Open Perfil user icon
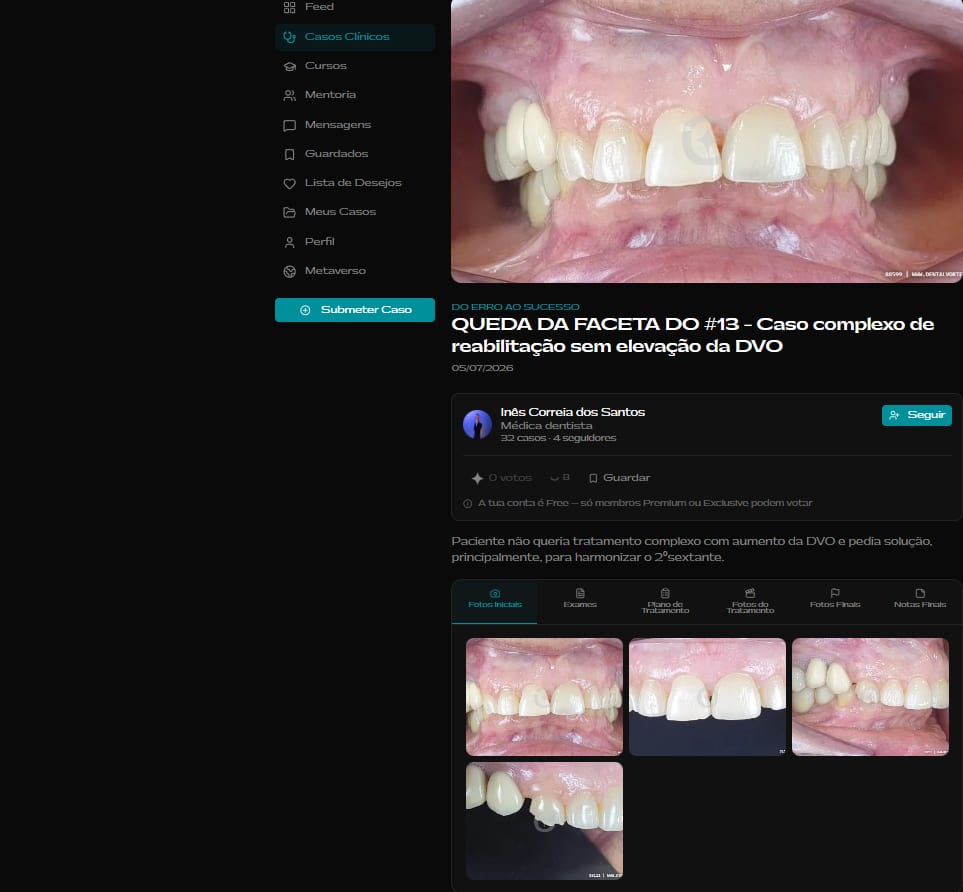 [289, 242]
